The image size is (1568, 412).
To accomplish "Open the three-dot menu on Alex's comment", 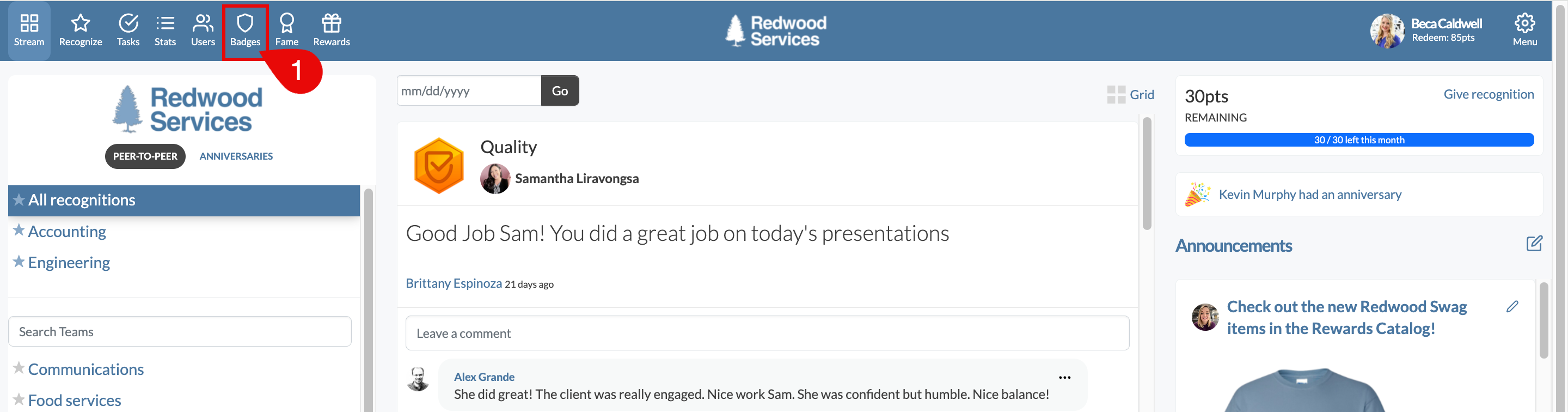I will (1064, 377).
